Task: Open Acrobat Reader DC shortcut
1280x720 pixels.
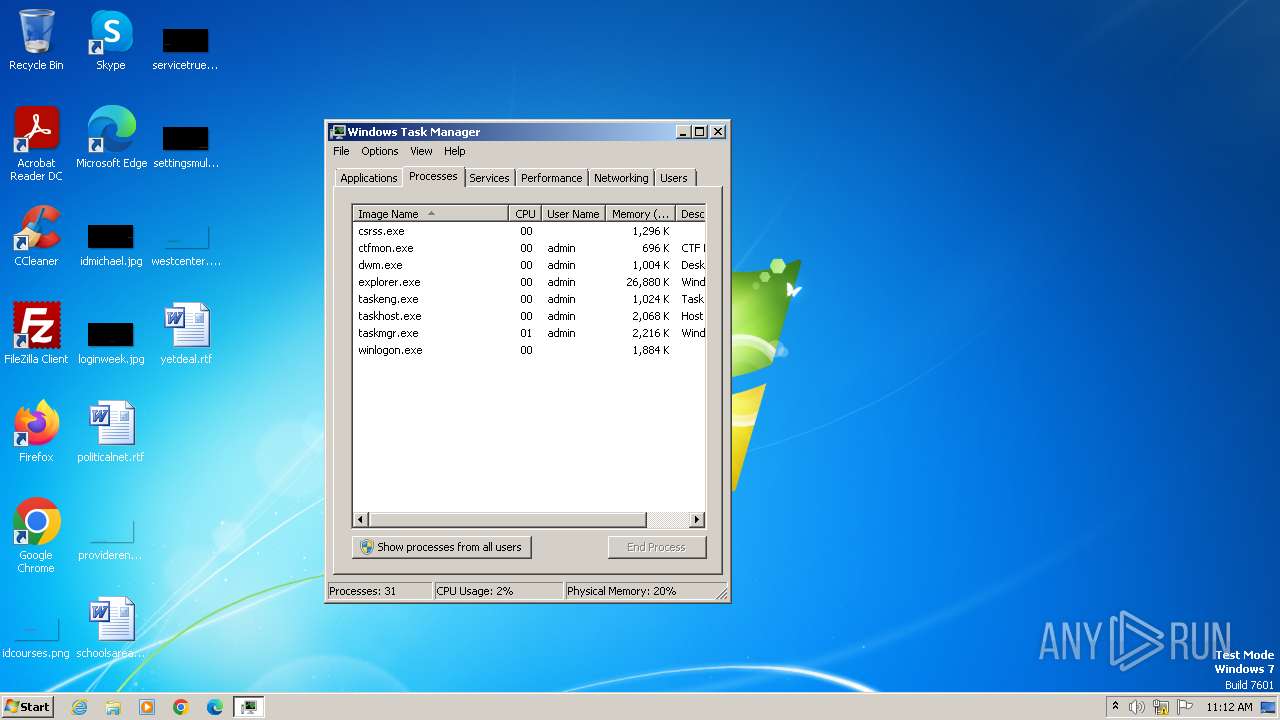Action: (x=36, y=143)
